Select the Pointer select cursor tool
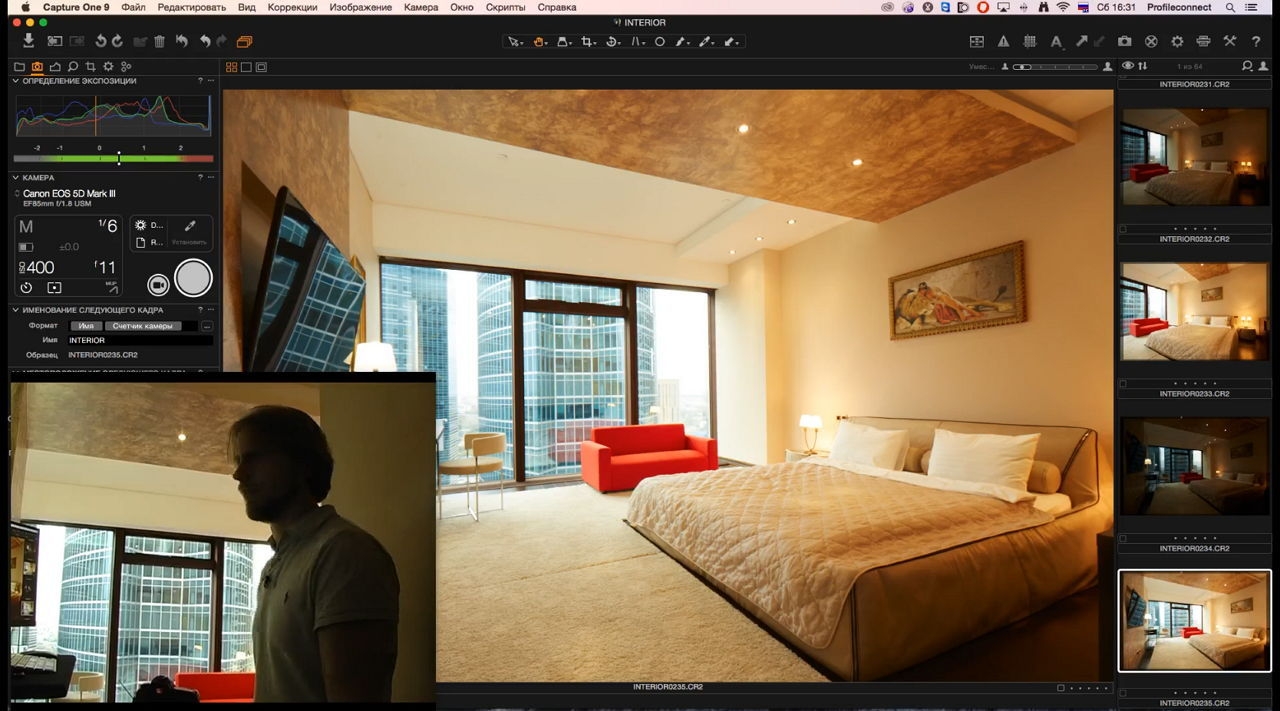This screenshot has width=1280, height=711. tap(514, 42)
